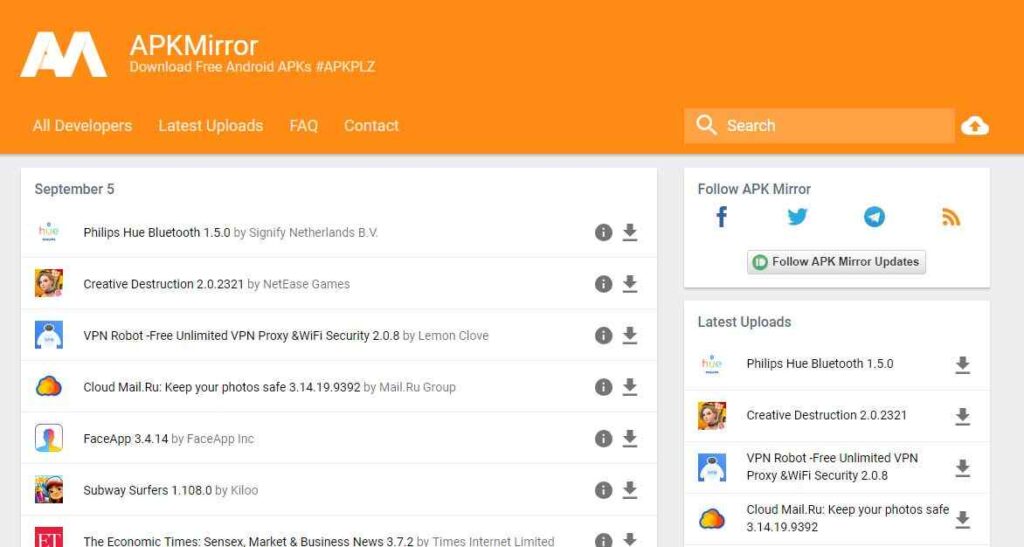Open APK Mirror Twitter icon

click(x=797, y=217)
